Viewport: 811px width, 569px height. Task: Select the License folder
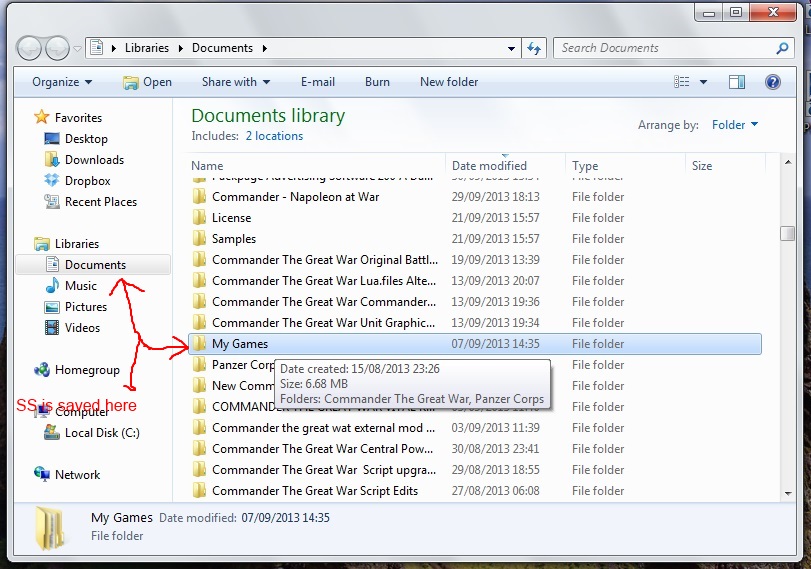click(x=475, y=218)
